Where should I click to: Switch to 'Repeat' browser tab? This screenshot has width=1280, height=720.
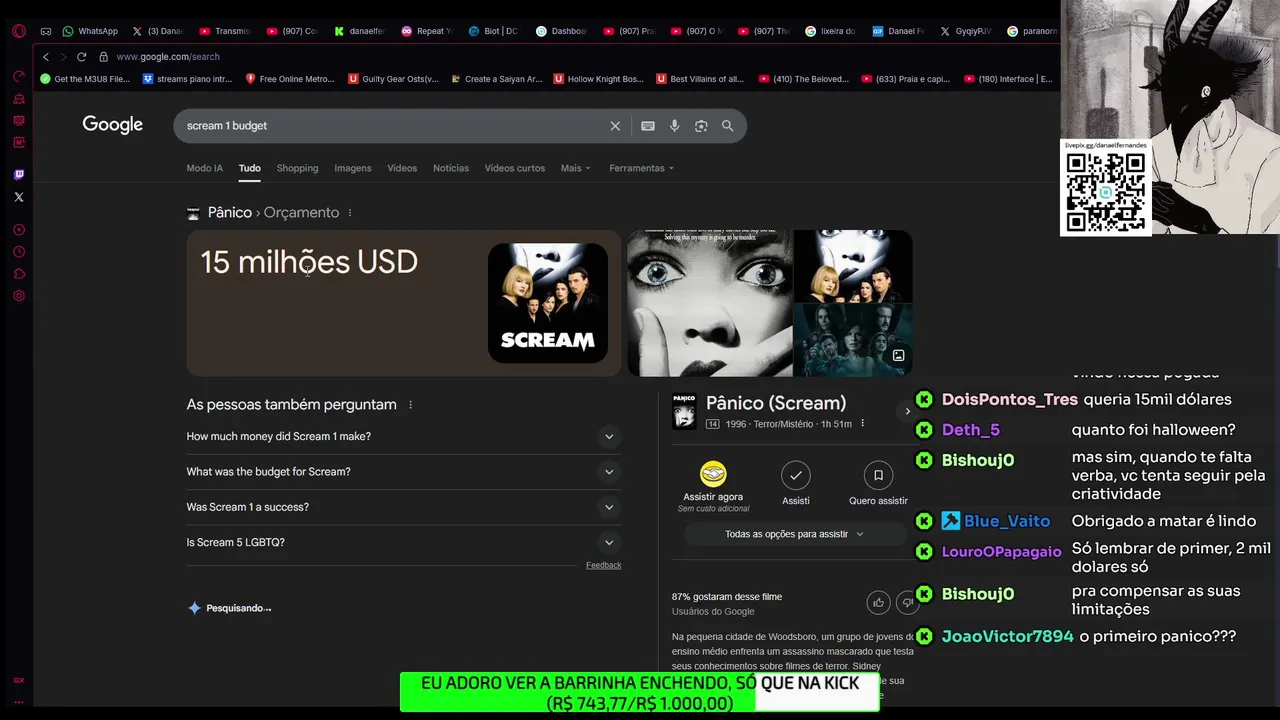coord(428,31)
